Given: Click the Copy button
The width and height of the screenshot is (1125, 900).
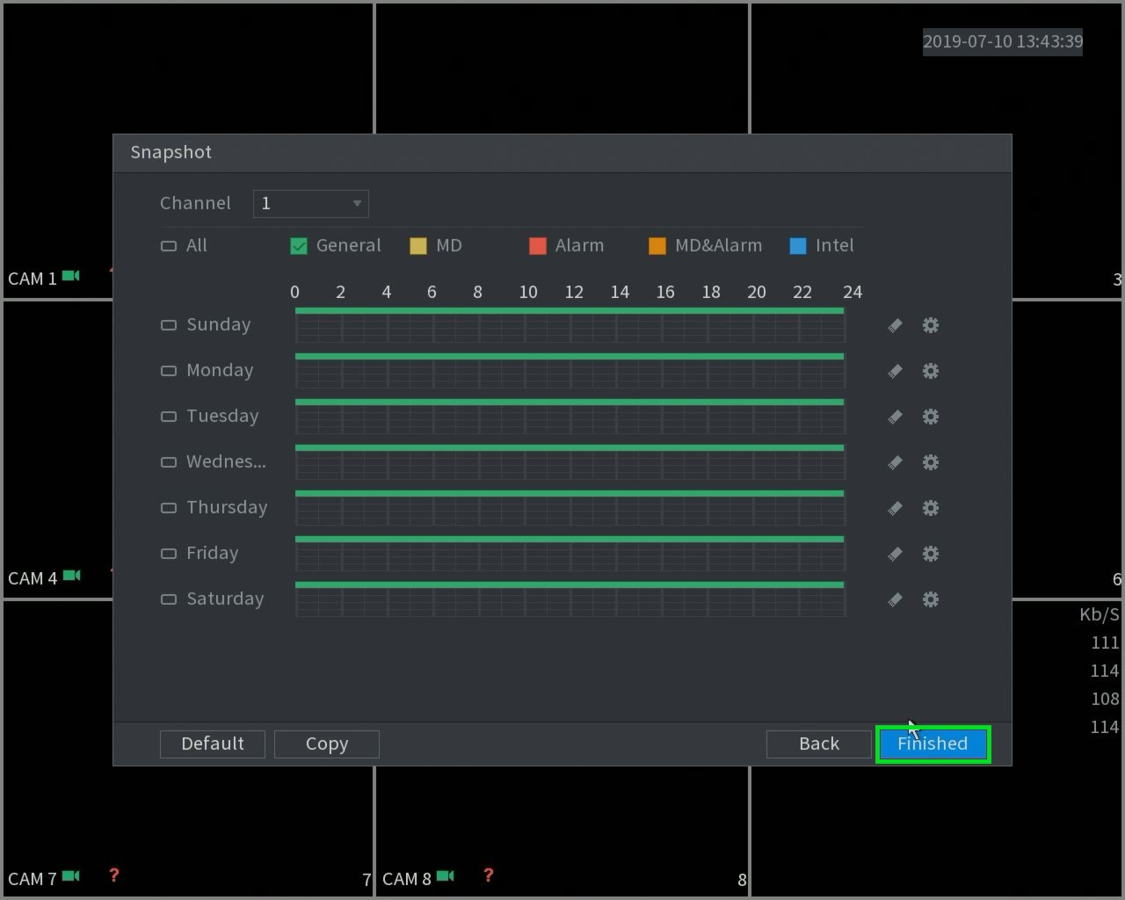Looking at the screenshot, I should [326, 744].
